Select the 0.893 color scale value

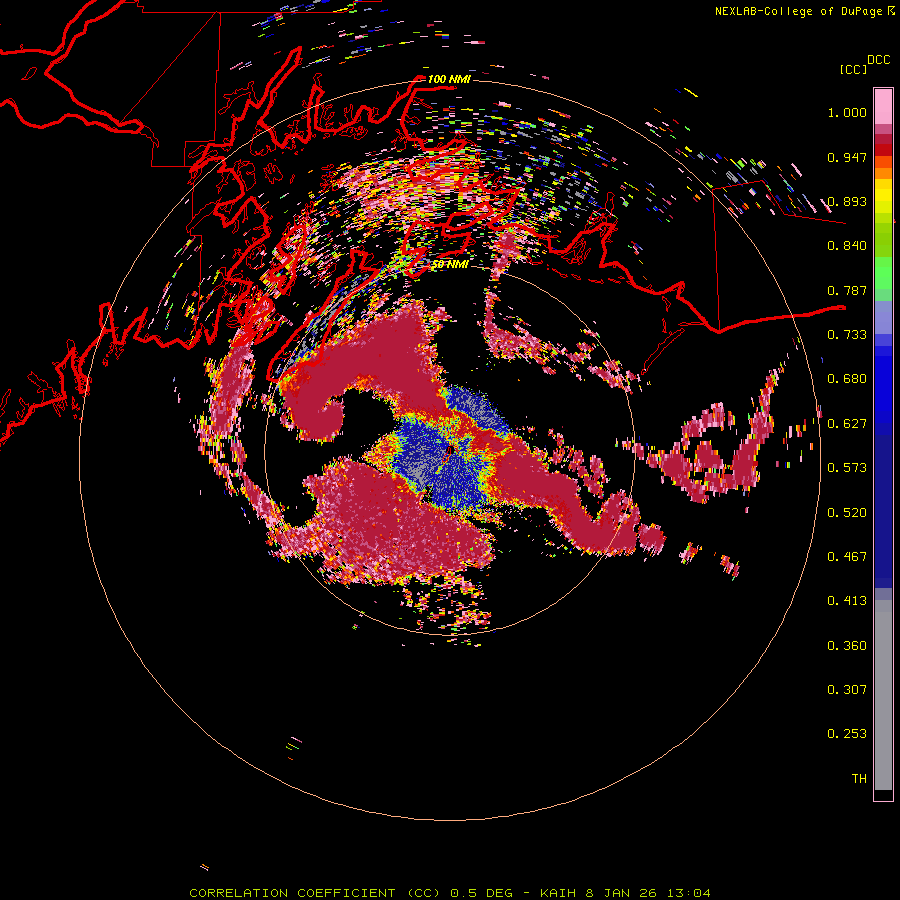tap(847, 201)
